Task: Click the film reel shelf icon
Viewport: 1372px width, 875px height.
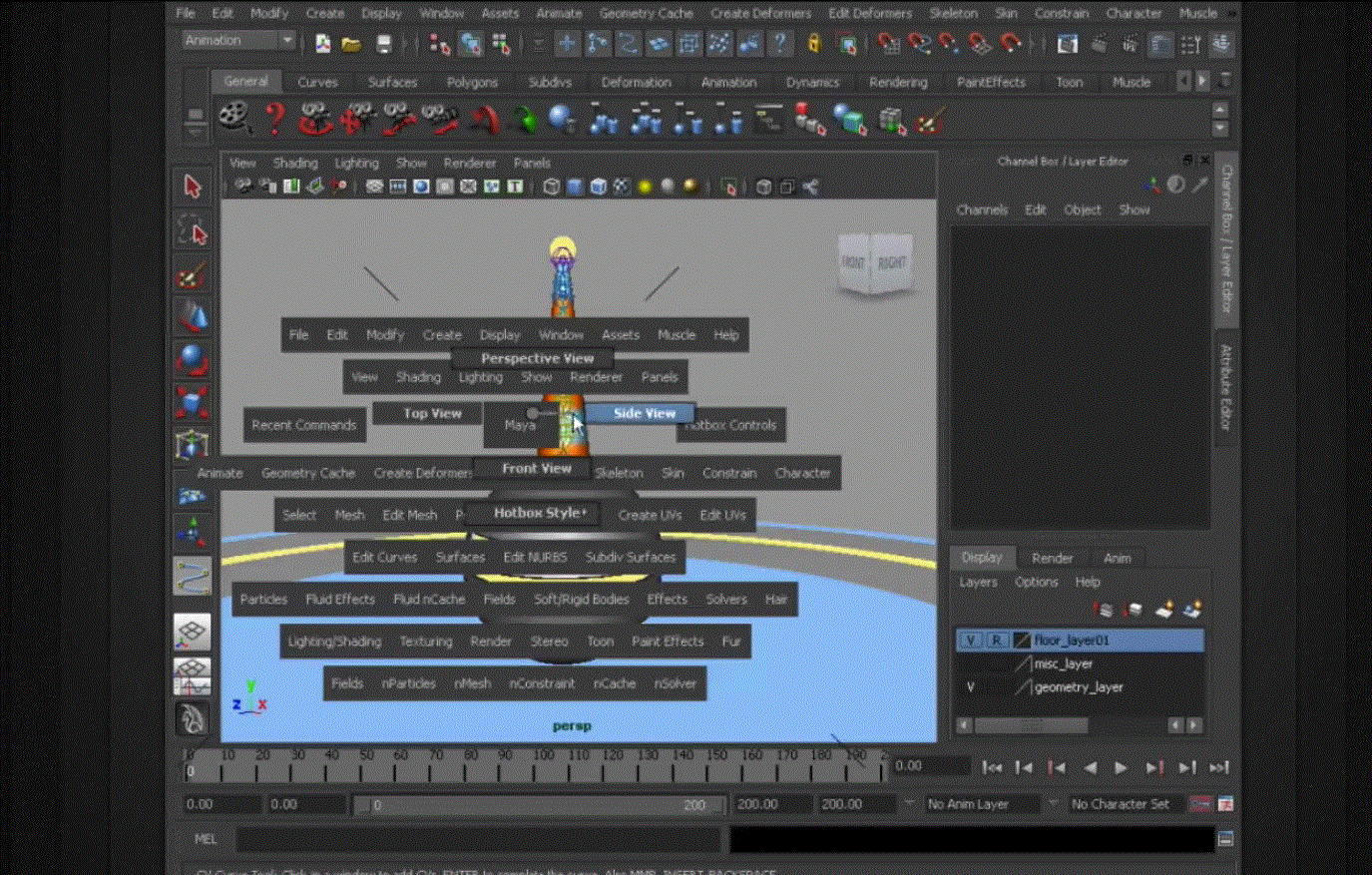Action: tap(233, 119)
